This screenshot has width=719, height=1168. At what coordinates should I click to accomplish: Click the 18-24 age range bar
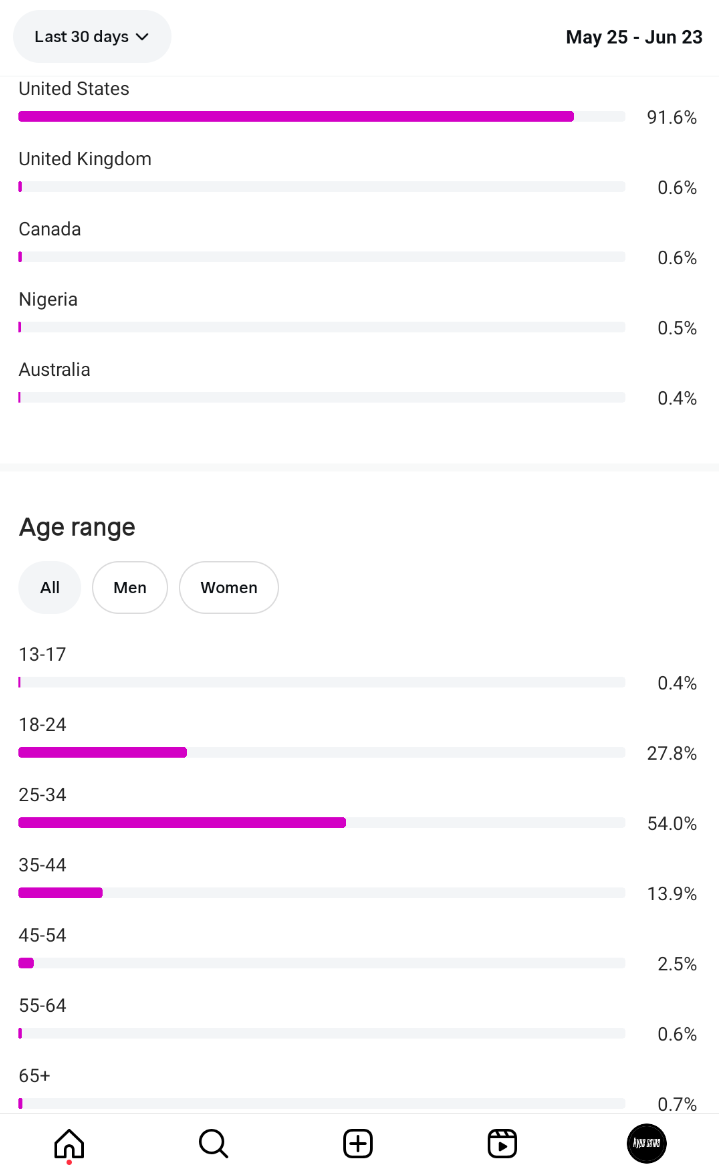coord(322,752)
